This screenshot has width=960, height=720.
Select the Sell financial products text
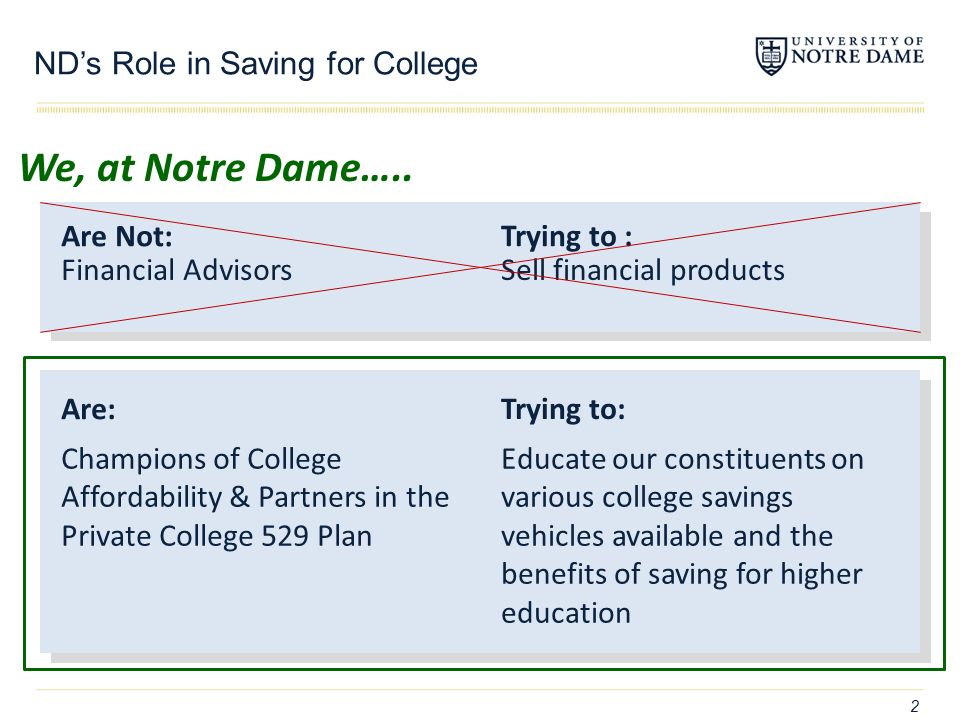[x=643, y=271]
